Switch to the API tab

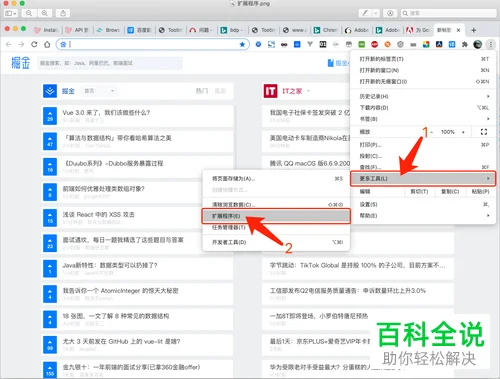77,30
